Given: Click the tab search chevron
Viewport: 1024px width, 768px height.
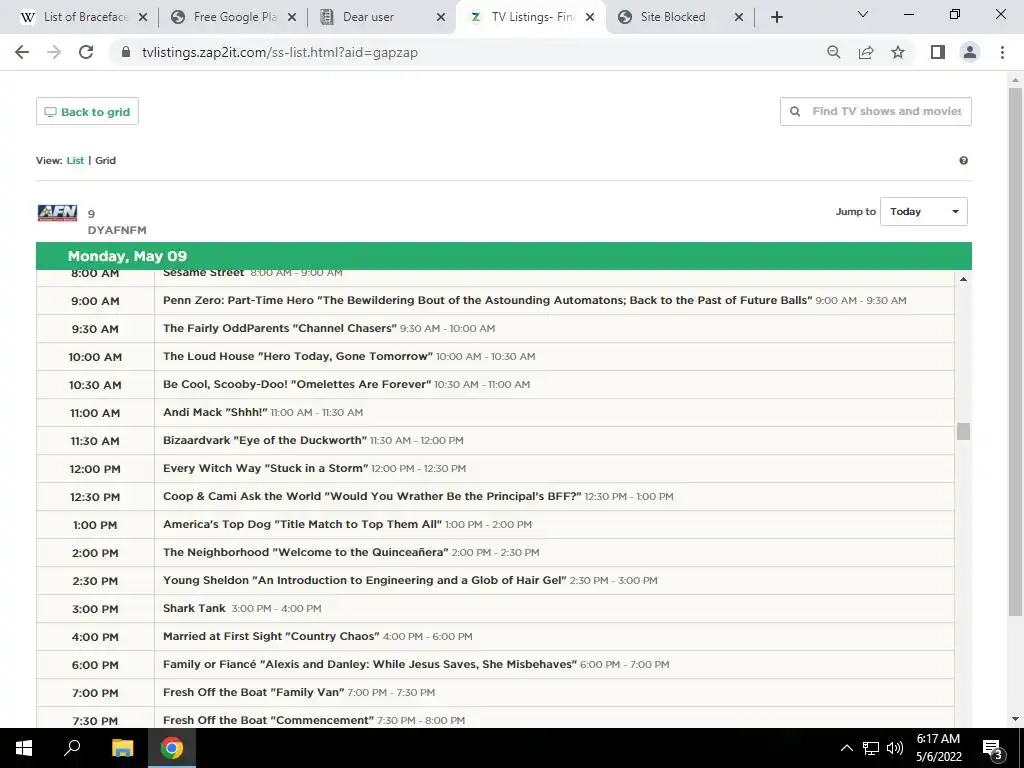Looking at the screenshot, I should coord(863,14).
